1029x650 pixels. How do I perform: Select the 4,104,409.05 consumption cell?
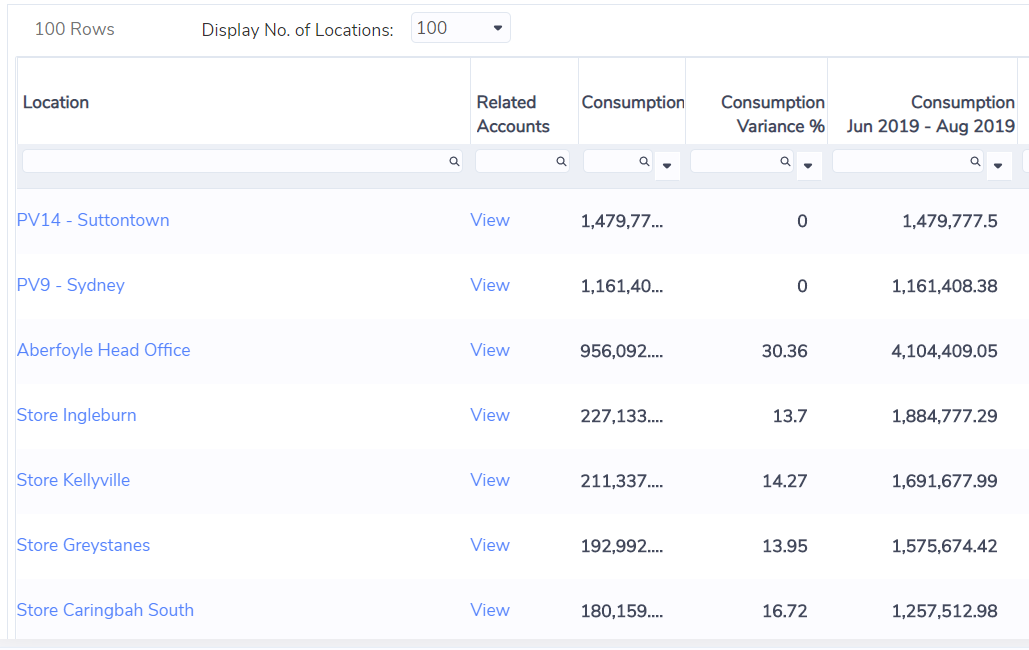(x=944, y=351)
